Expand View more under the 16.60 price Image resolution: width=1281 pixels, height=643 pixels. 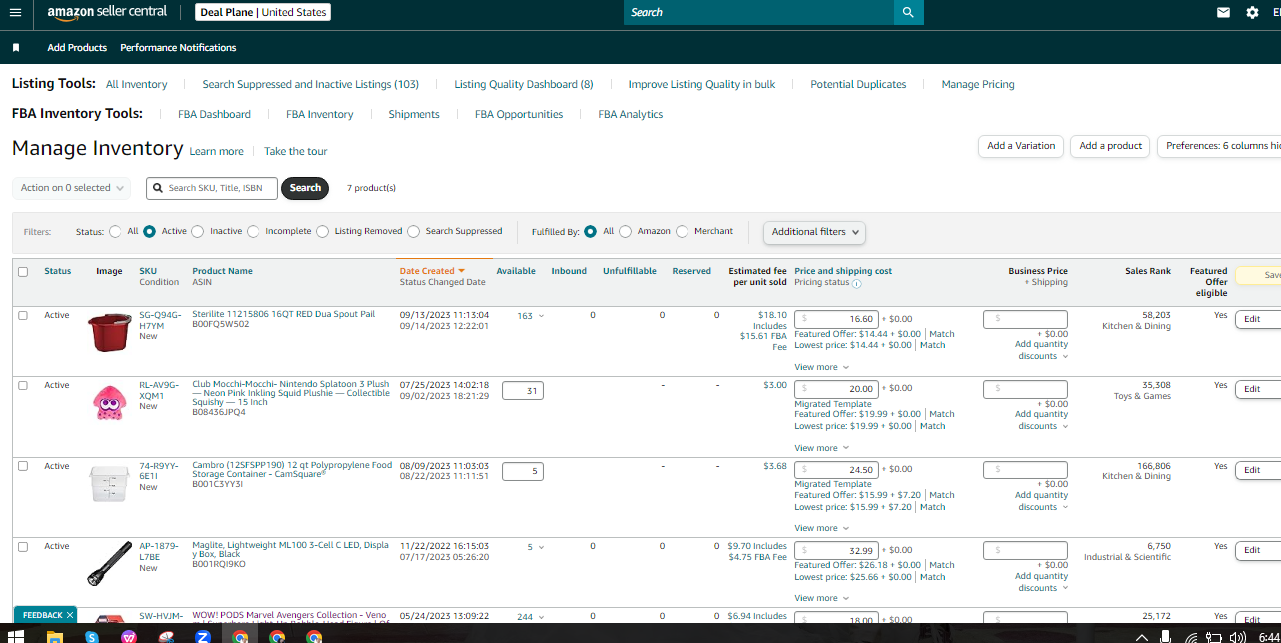(821, 367)
